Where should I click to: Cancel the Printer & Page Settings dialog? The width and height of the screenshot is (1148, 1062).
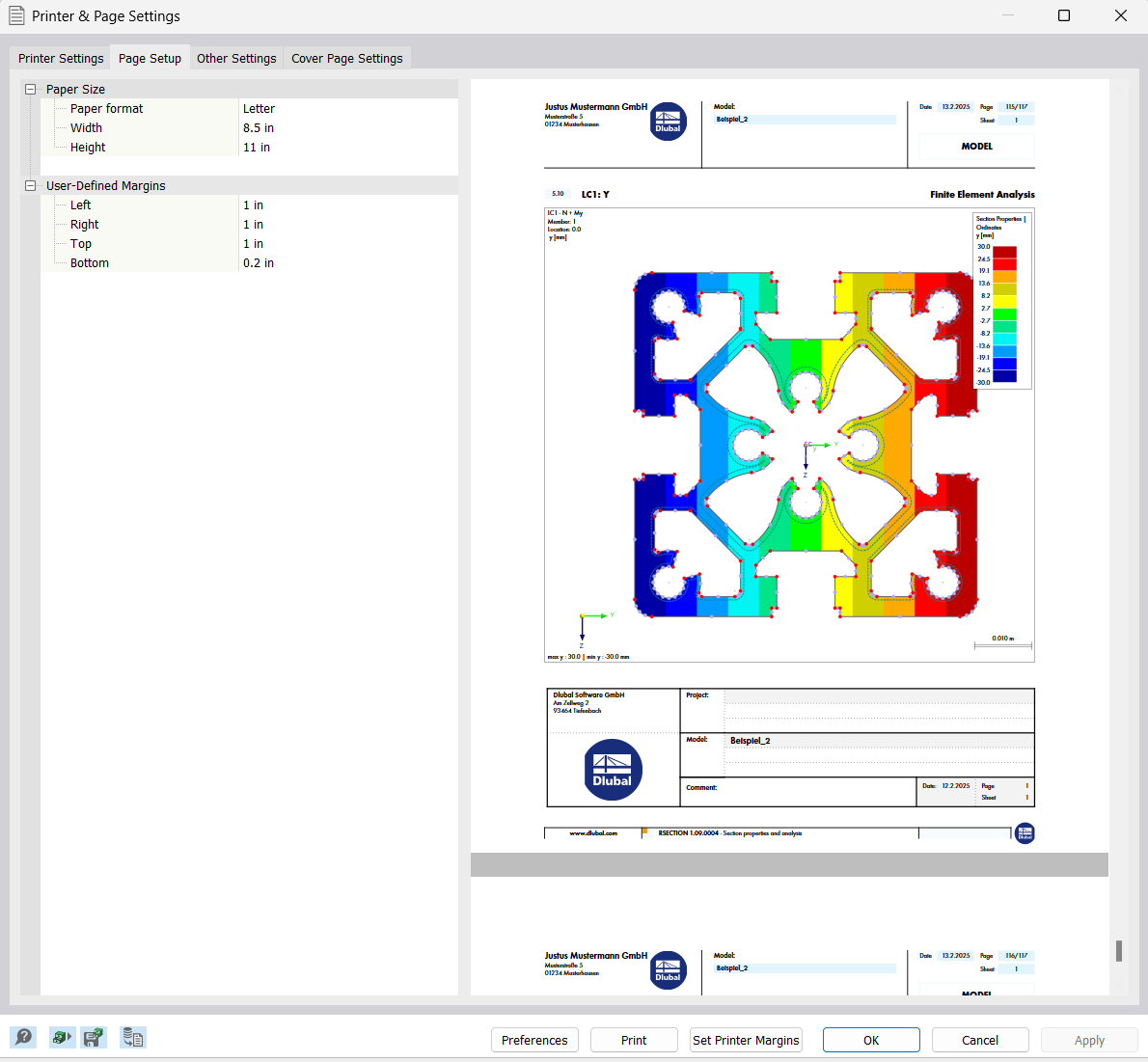pyautogui.click(x=980, y=1040)
